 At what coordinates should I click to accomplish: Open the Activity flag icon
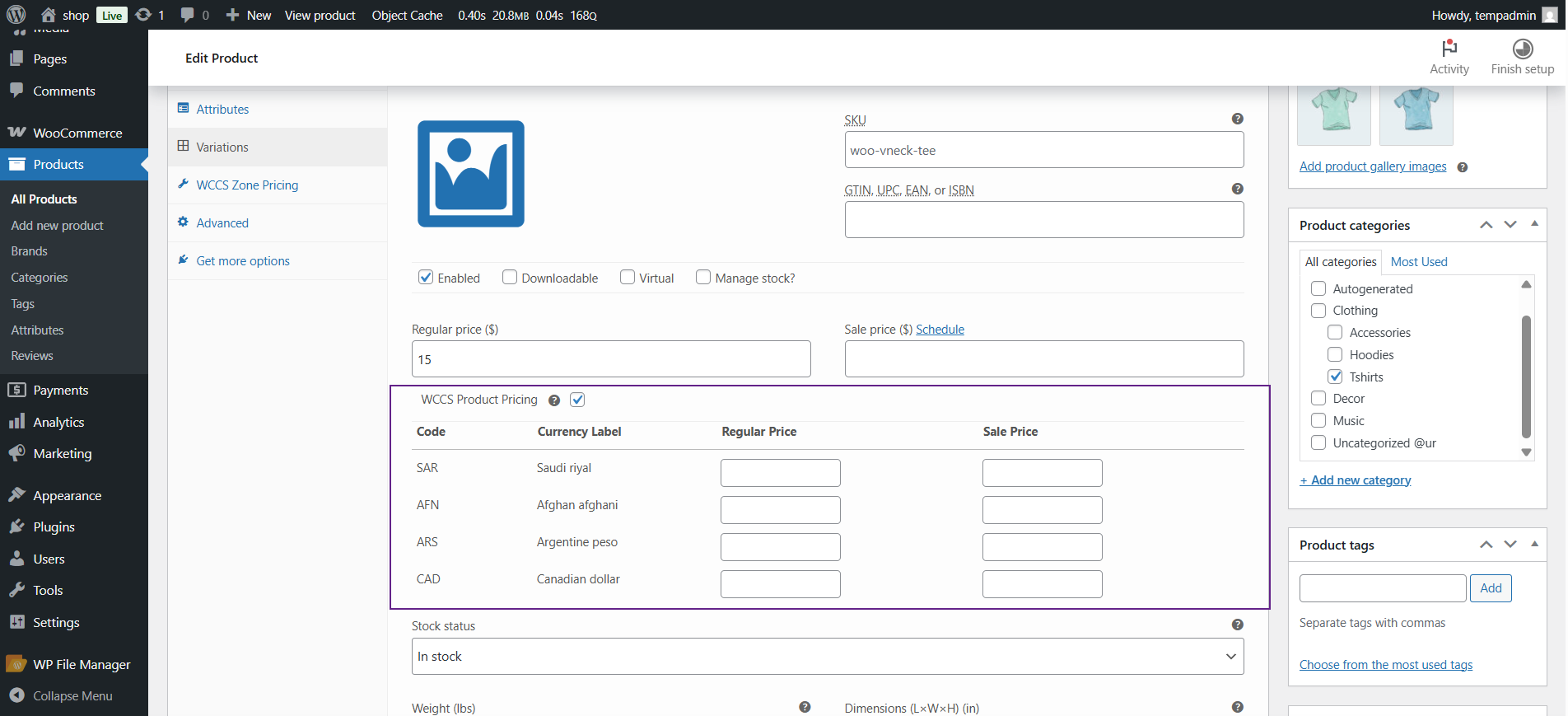[1449, 49]
